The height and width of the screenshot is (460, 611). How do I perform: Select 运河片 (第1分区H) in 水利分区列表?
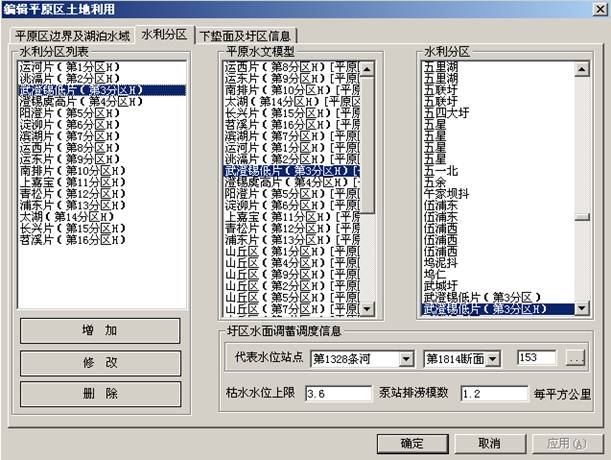coord(68,67)
